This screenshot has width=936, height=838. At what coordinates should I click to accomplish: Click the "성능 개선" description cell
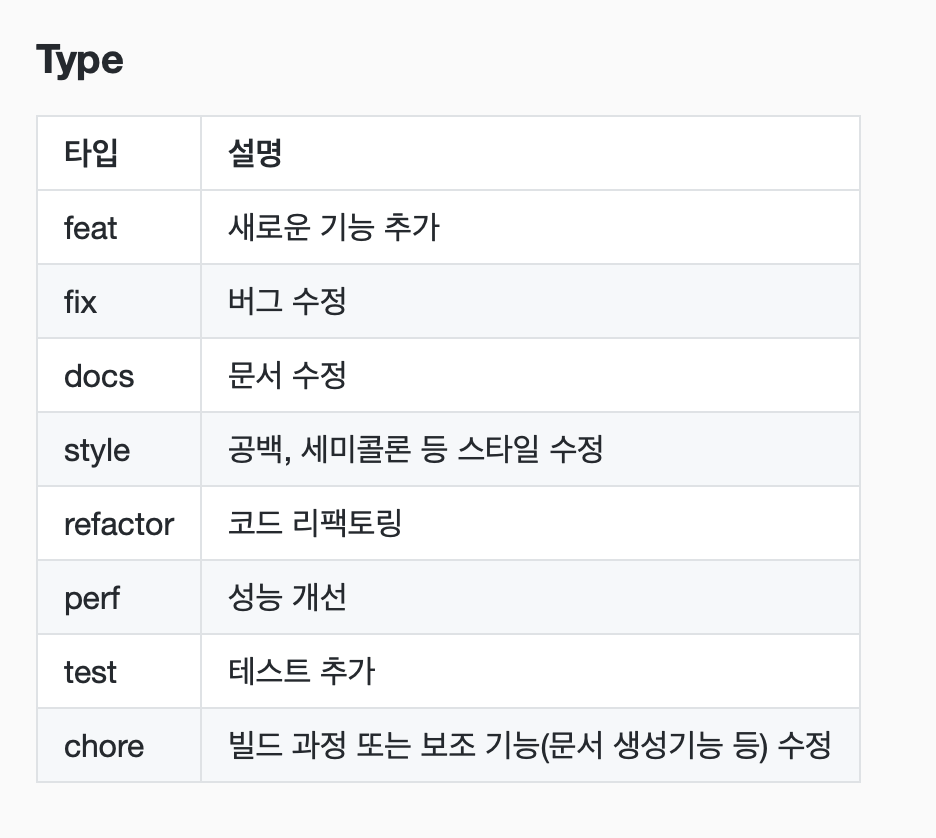(287, 598)
